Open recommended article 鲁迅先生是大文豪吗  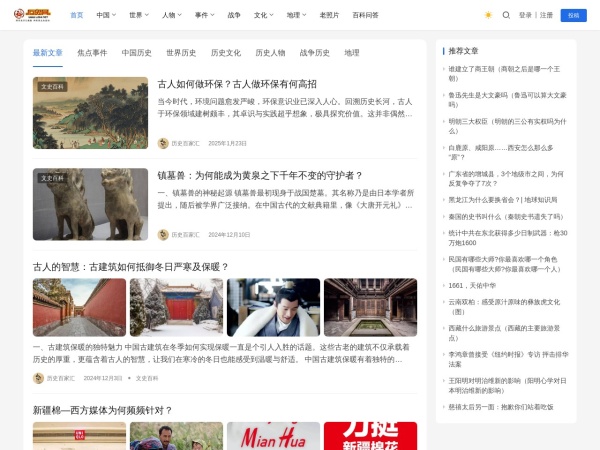[507, 100]
